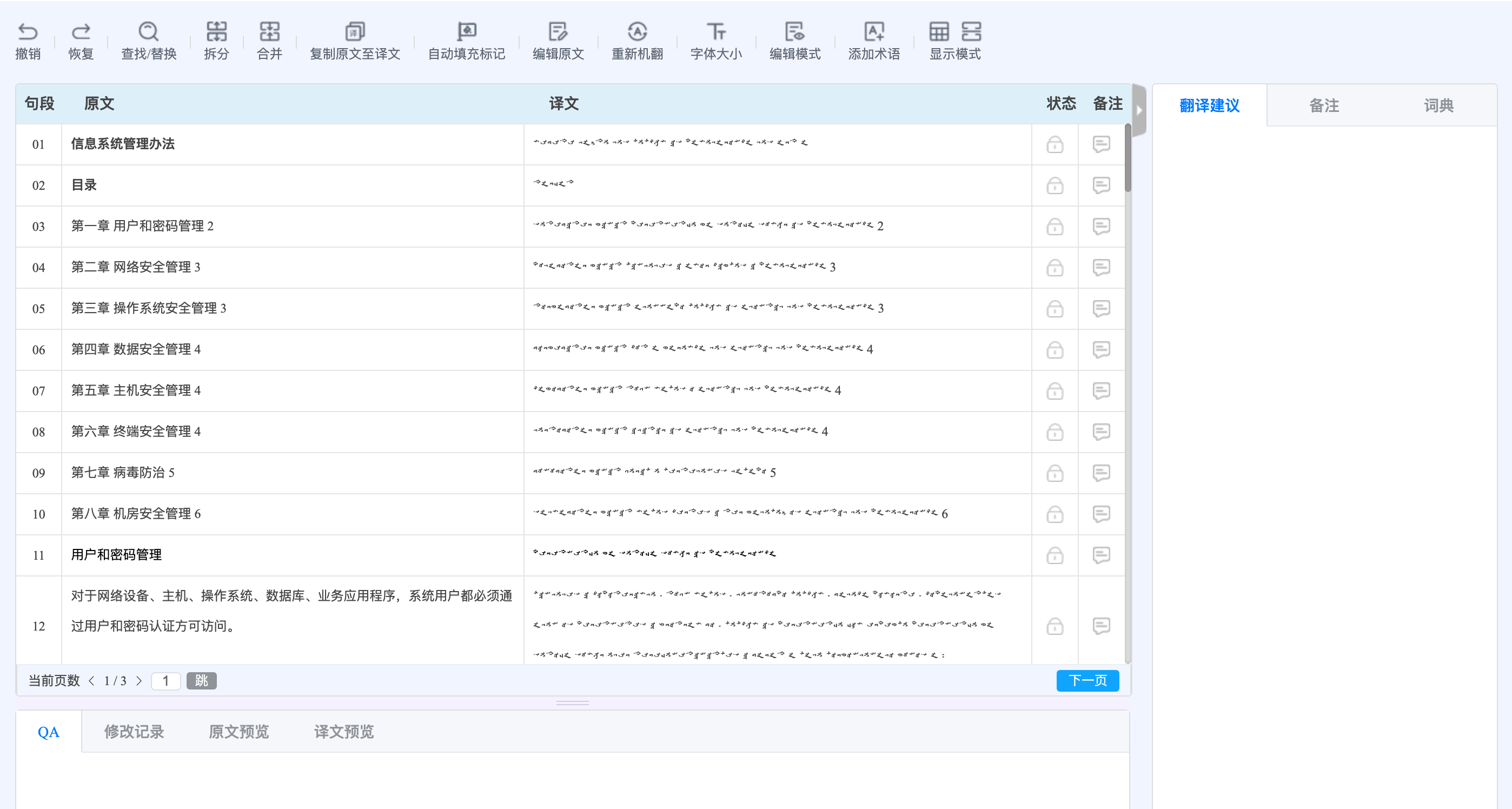Click the 合并 merge segments icon
This screenshot has height=809, width=1512.
click(269, 32)
